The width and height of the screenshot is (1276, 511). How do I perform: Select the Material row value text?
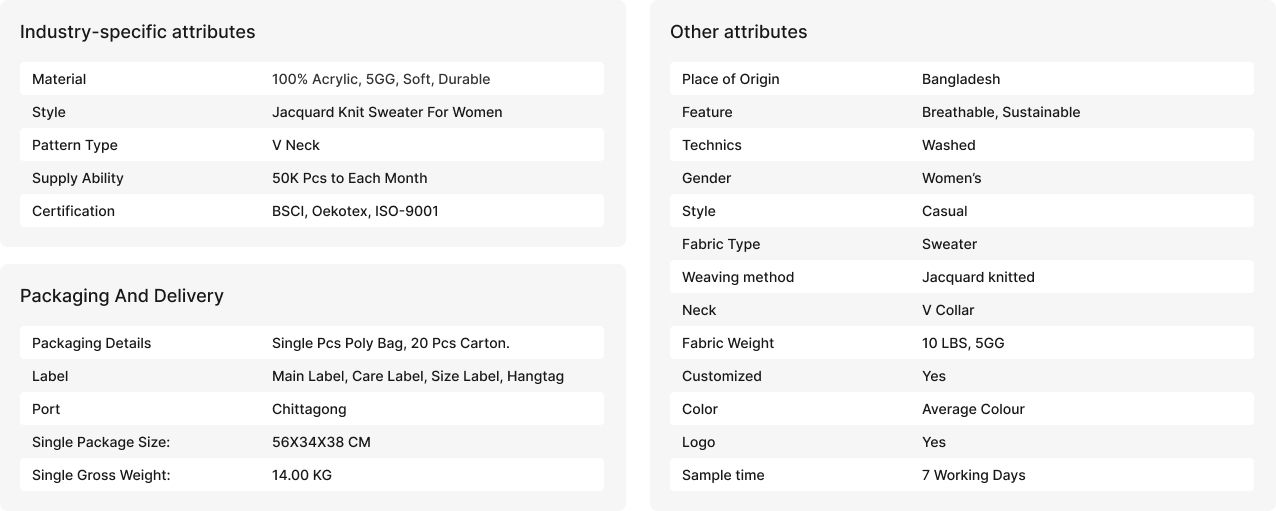click(381, 79)
